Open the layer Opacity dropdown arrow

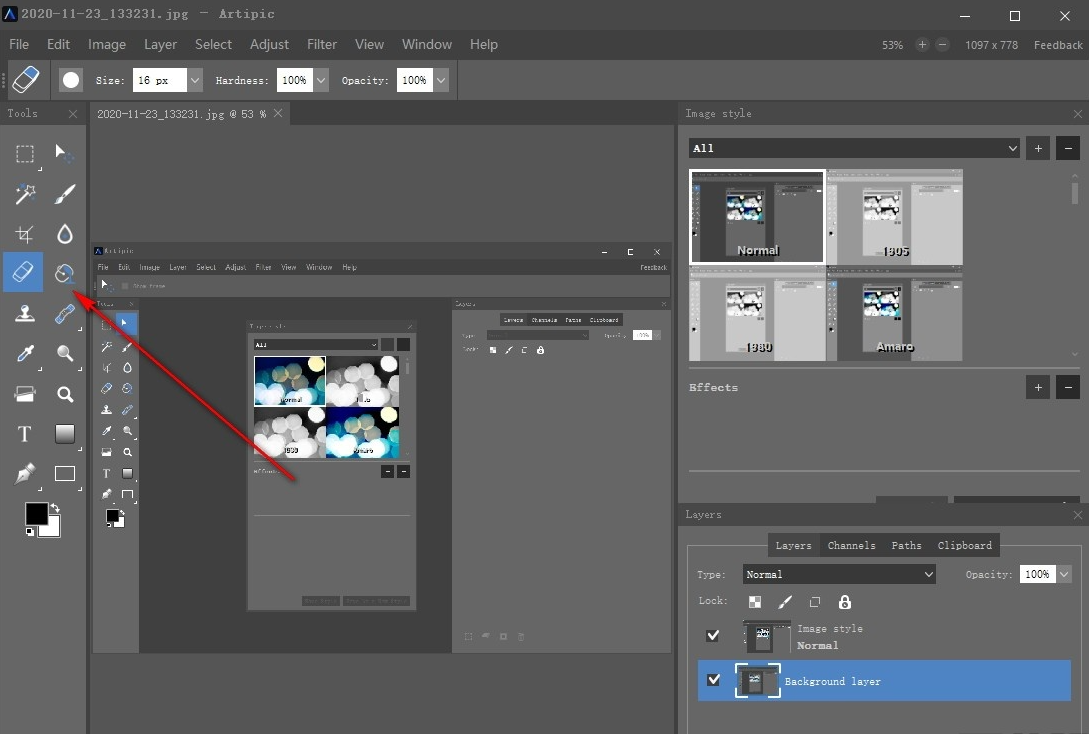[x=1064, y=574]
